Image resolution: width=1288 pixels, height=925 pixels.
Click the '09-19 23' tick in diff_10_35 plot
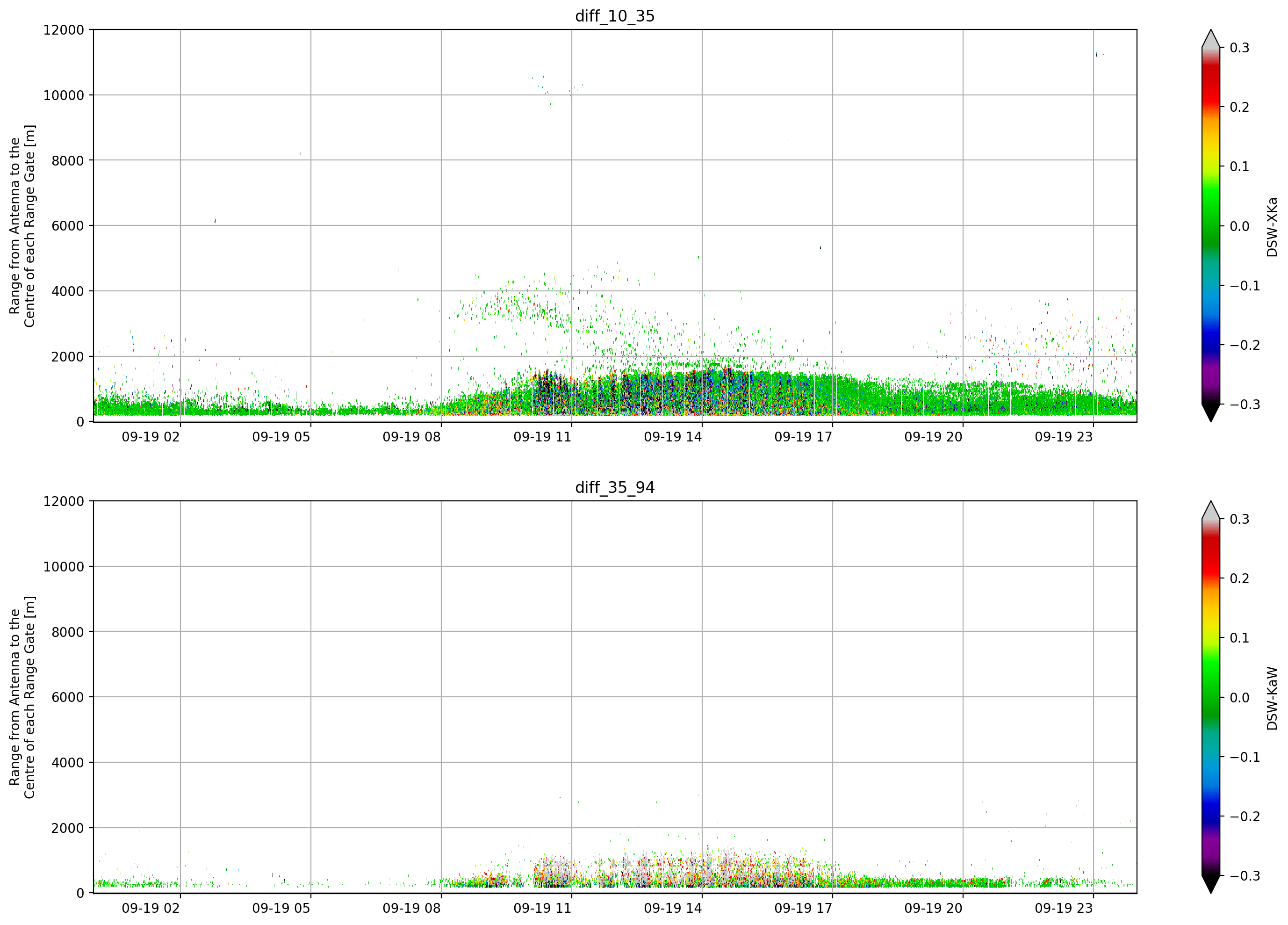(x=1064, y=437)
